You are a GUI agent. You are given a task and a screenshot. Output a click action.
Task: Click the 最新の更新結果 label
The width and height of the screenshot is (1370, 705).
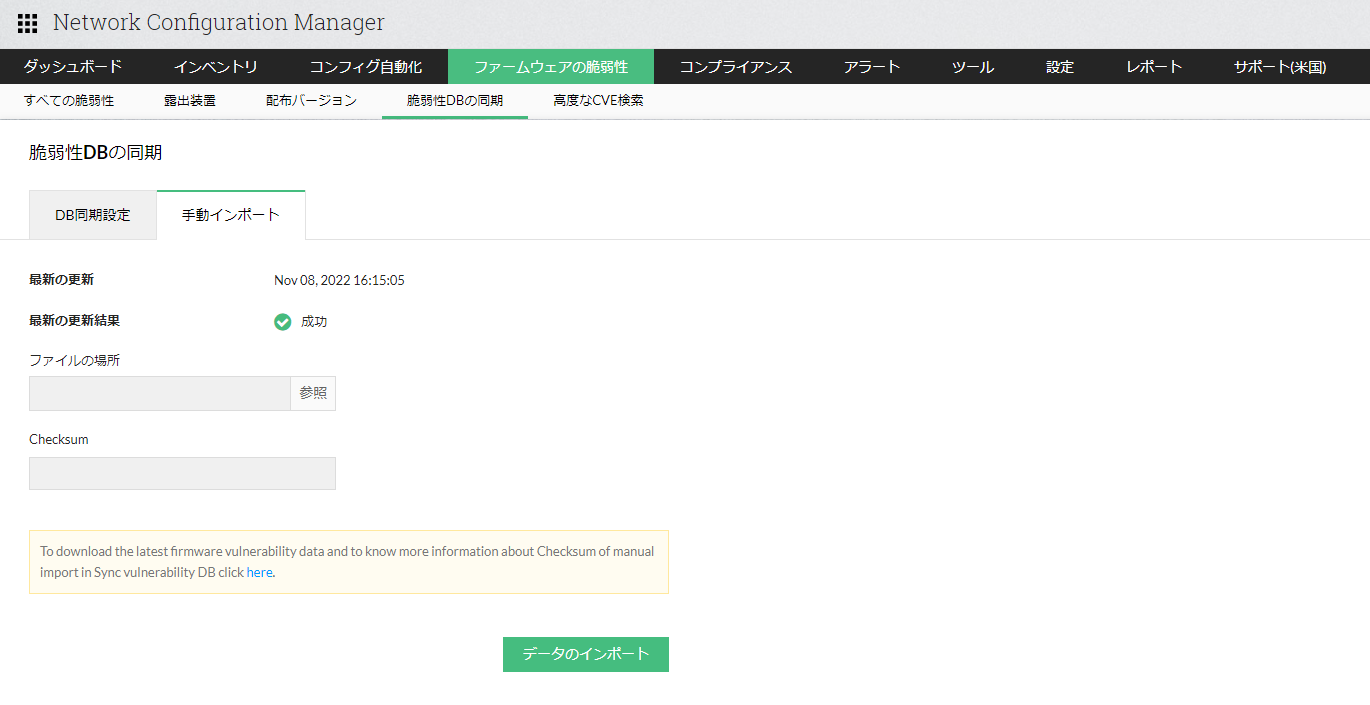coord(75,321)
